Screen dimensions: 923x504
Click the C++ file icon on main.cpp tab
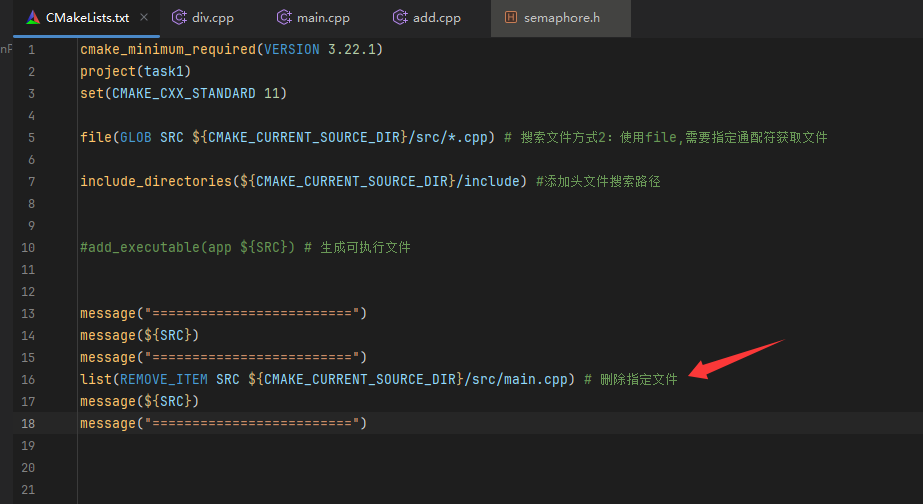[284, 18]
